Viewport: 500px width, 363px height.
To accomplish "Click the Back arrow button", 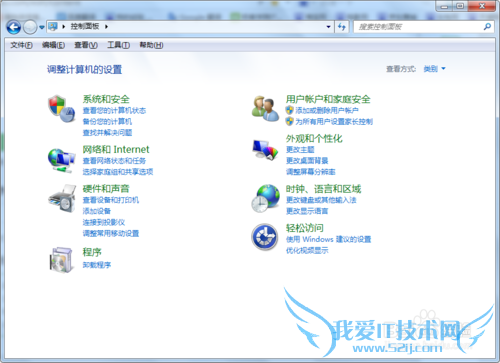I will 14,27.
